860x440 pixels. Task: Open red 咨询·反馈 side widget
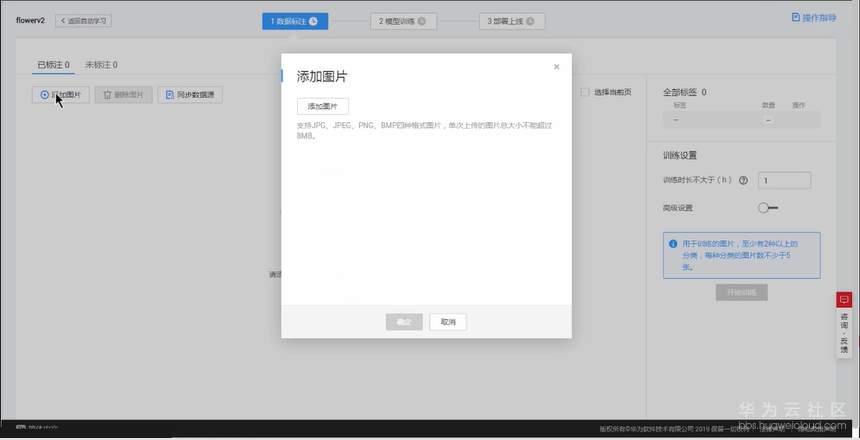[x=844, y=325]
